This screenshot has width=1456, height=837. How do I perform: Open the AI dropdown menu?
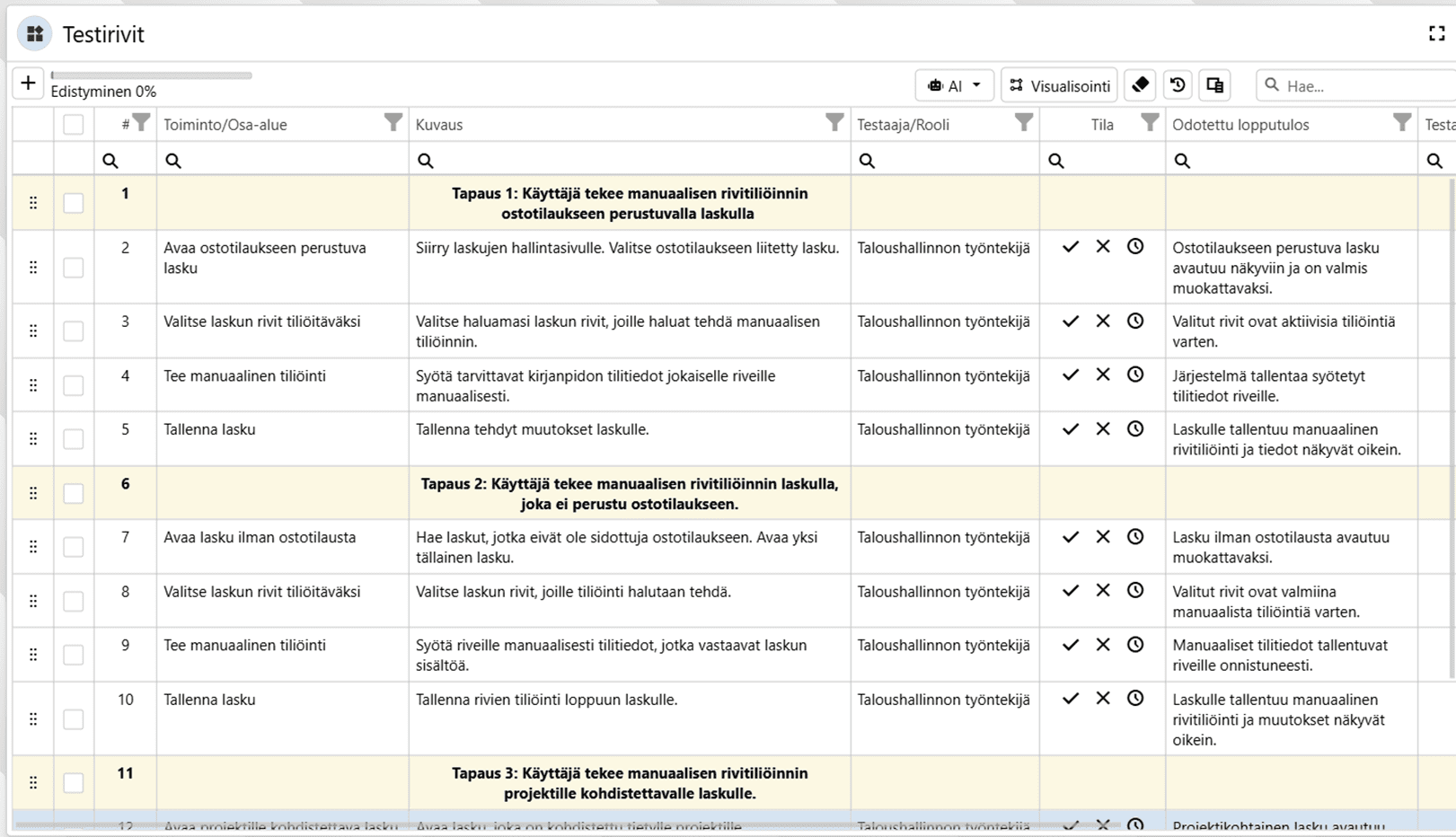tap(954, 85)
